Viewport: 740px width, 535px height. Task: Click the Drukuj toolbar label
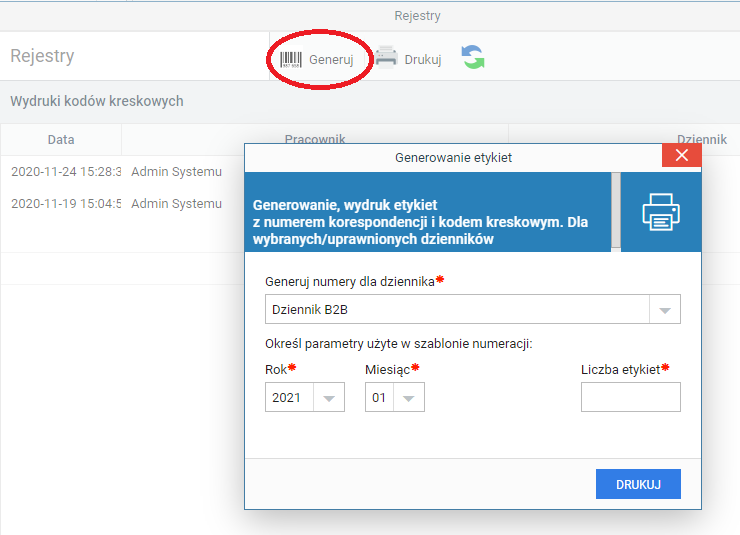(x=423, y=60)
